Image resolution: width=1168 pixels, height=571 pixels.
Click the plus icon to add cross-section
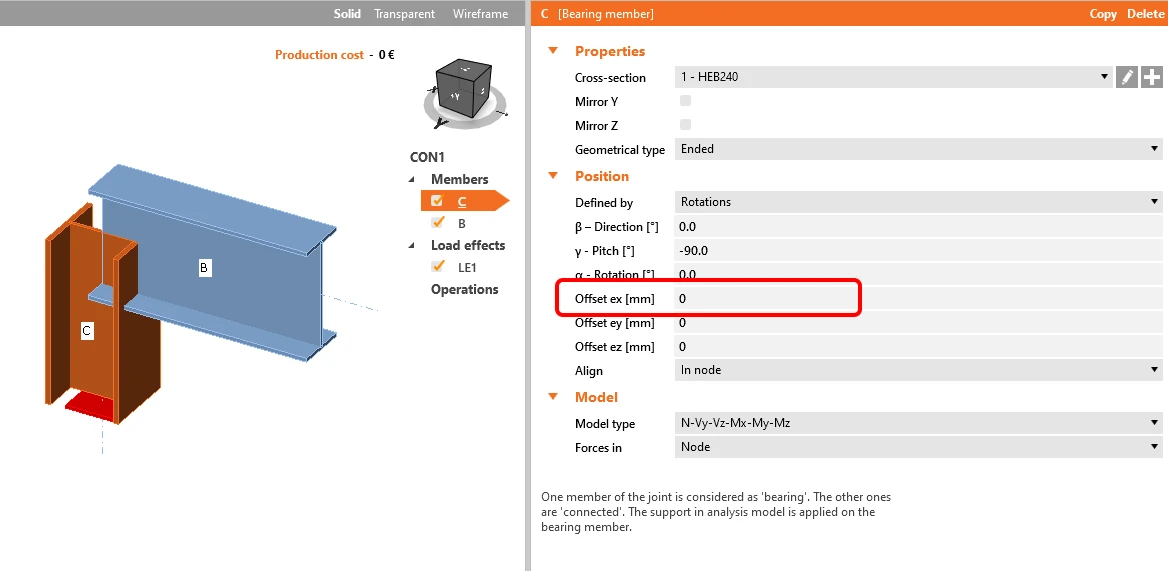[x=1152, y=77]
